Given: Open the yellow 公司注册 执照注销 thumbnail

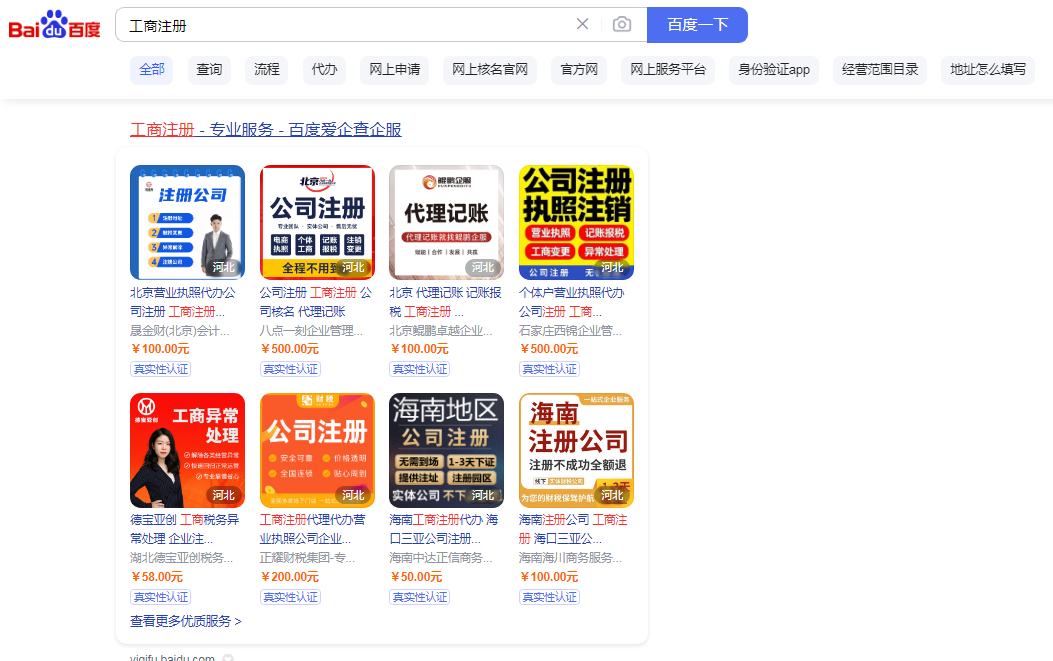Looking at the screenshot, I should (576, 222).
